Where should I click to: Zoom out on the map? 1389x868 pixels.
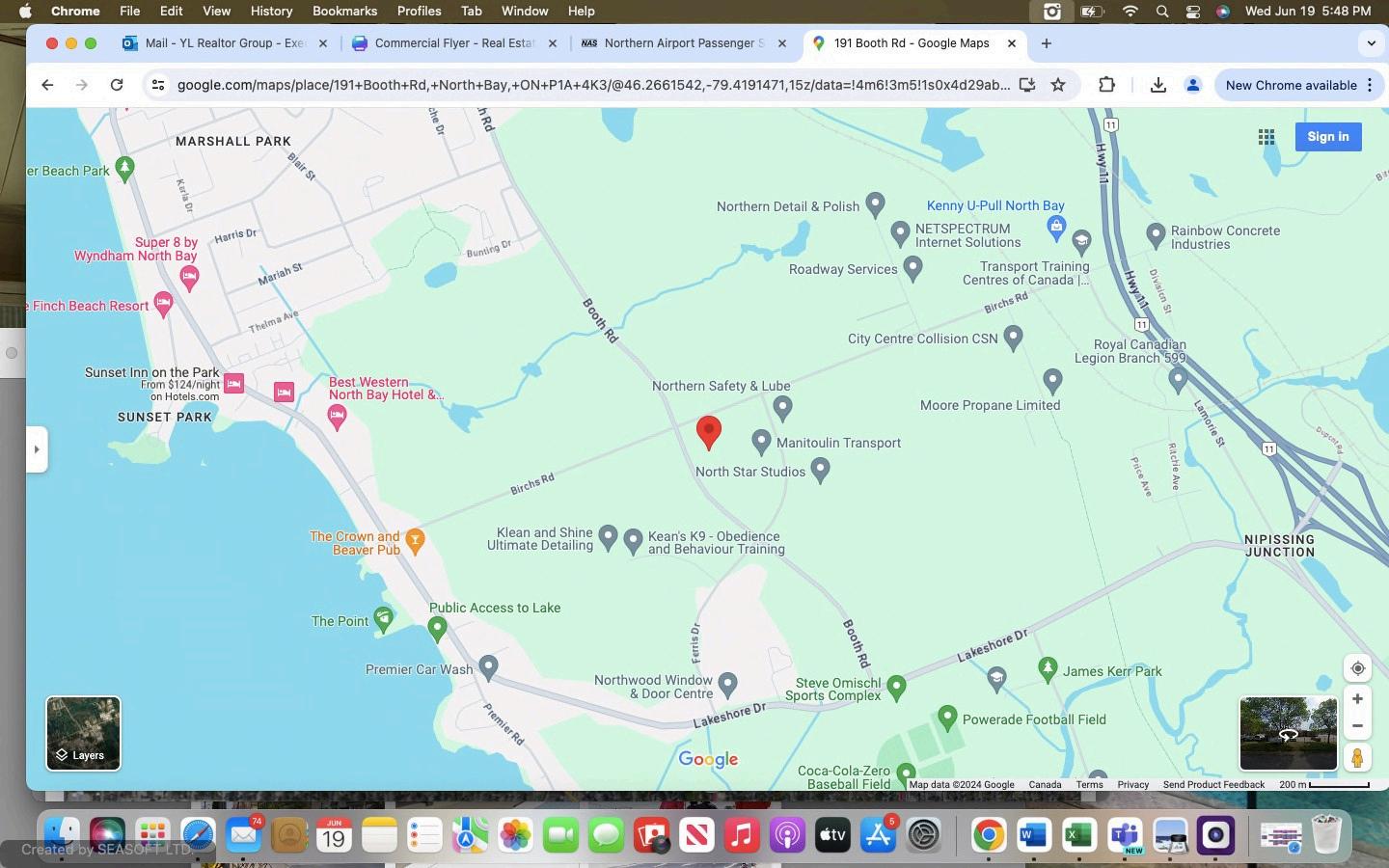(1357, 726)
